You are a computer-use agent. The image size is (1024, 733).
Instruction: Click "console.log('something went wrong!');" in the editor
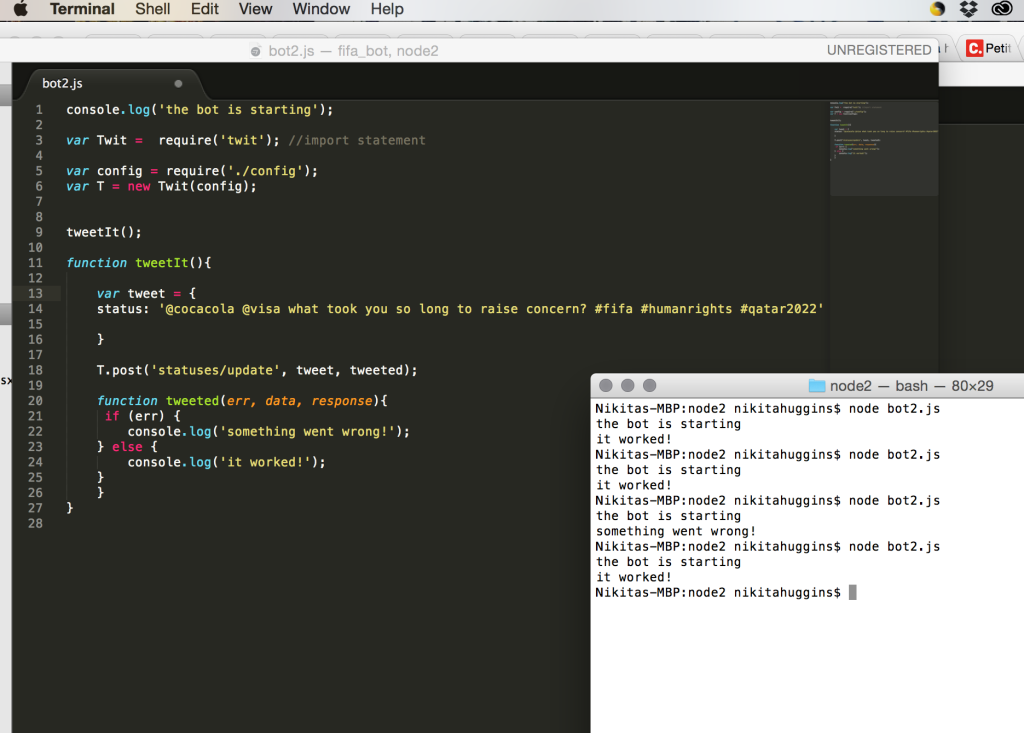[268, 432]
